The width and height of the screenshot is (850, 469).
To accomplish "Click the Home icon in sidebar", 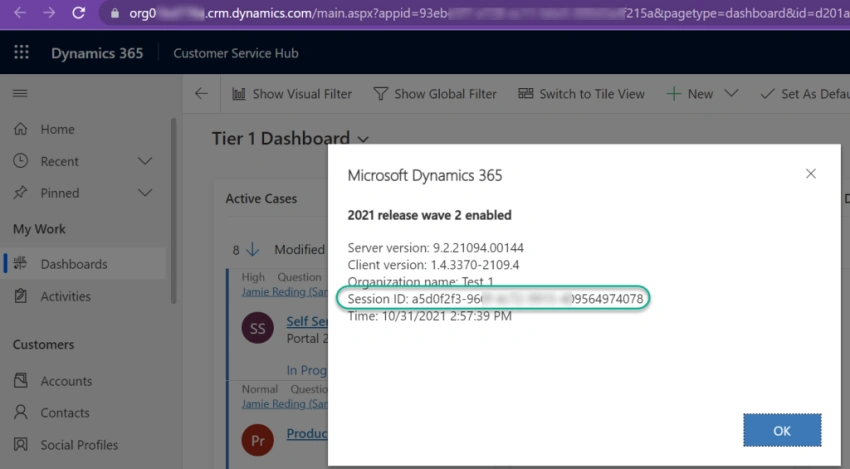I will (21, 129).
